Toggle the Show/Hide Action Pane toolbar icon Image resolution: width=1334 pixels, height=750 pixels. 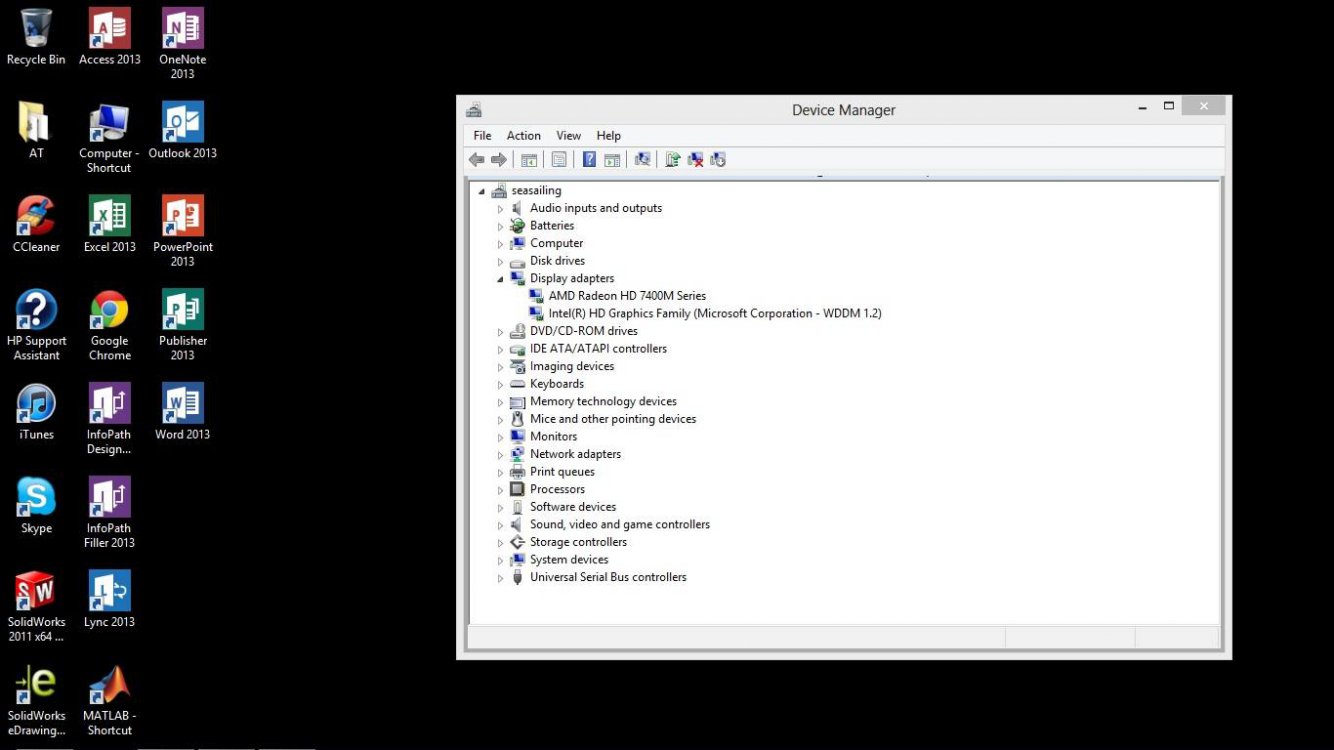pos(612,160)
